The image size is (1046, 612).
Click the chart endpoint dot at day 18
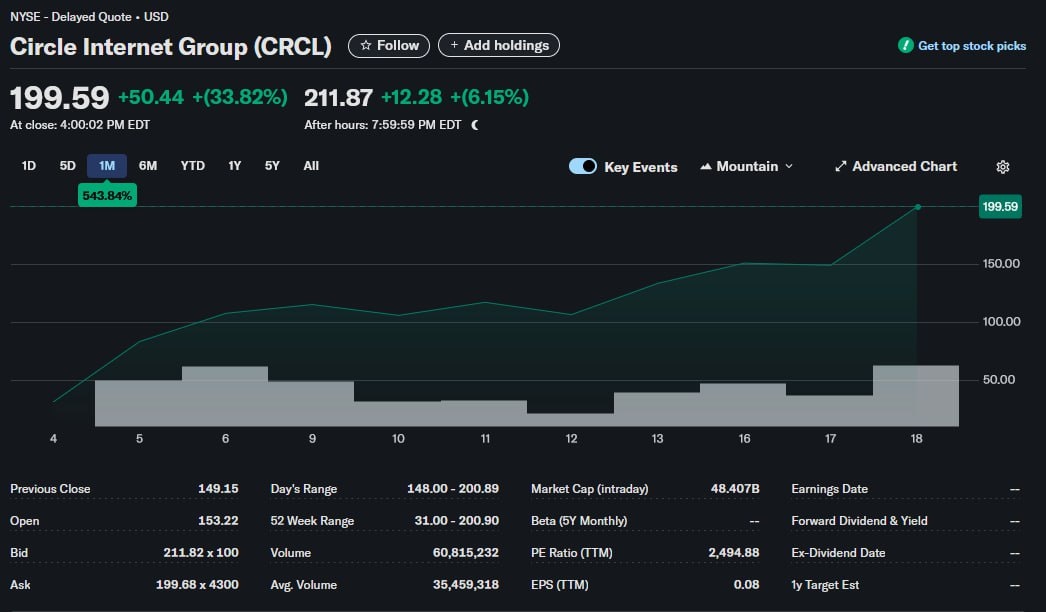click(x=918, y=207)
